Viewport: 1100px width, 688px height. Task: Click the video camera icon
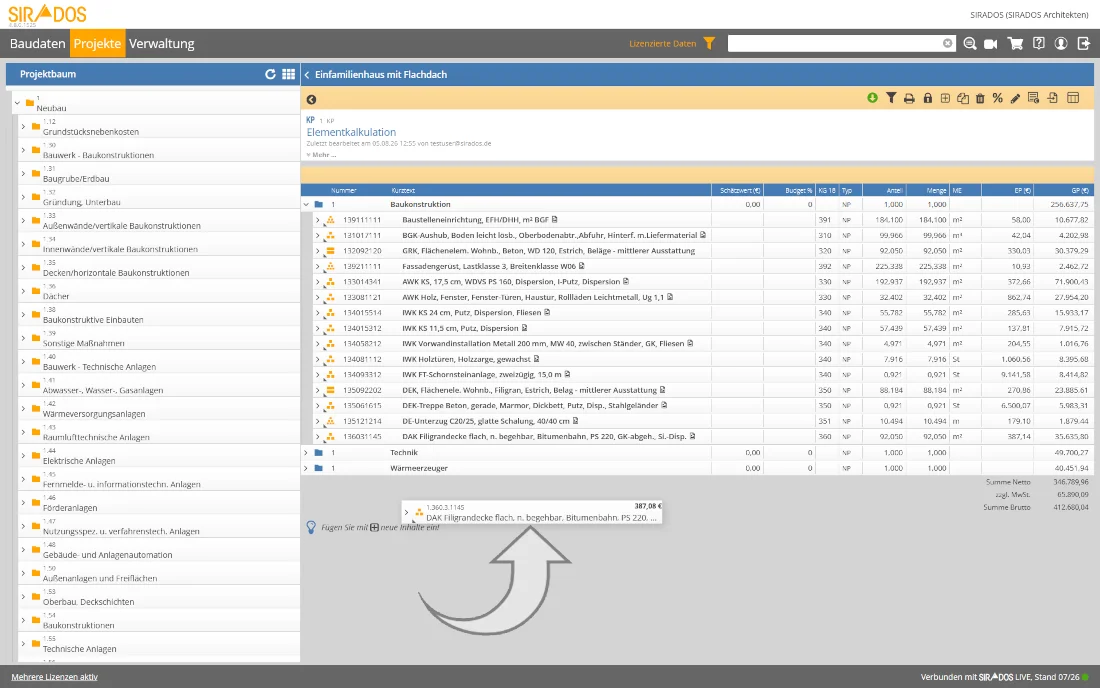pyautogui.click(x=991, y=43)
